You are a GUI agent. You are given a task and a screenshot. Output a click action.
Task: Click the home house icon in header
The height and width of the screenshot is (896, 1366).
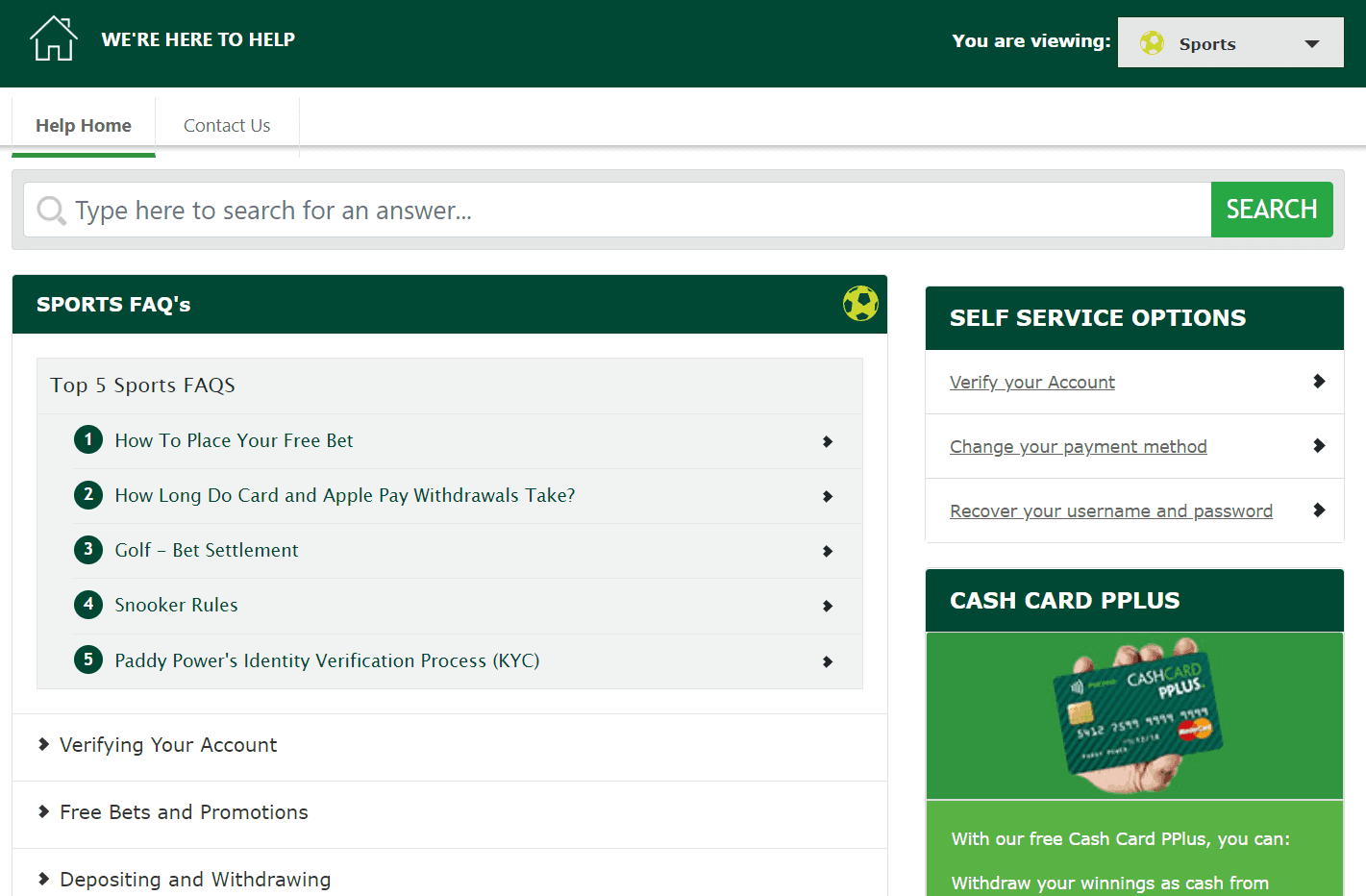click(53, 38)
